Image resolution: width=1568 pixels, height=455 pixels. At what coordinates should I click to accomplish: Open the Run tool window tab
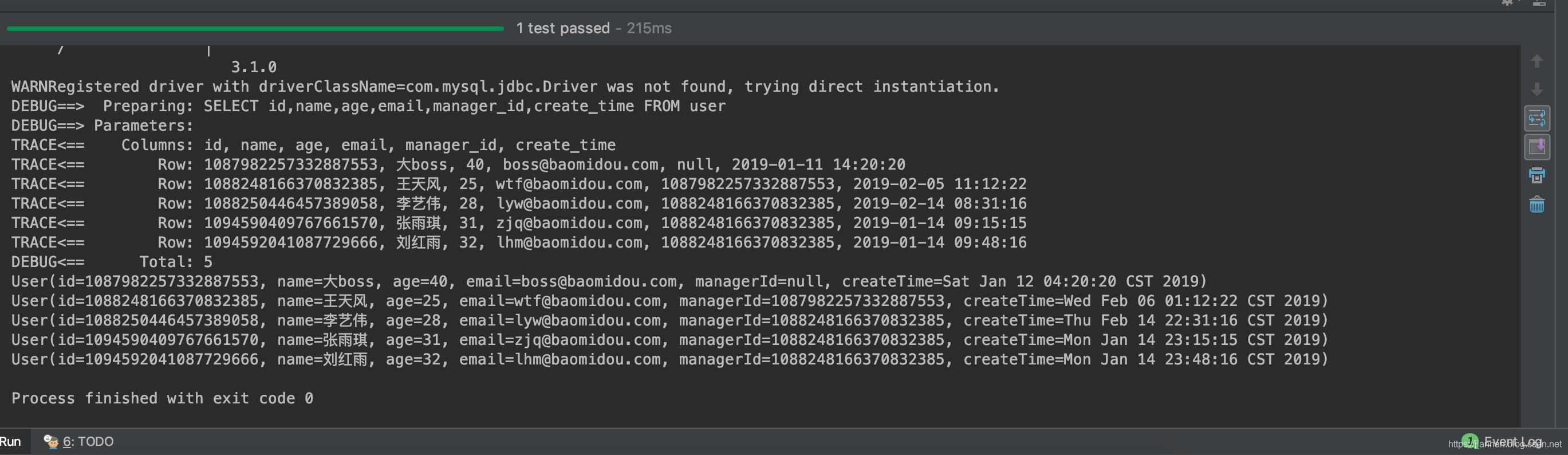click(x=10, y=441)
